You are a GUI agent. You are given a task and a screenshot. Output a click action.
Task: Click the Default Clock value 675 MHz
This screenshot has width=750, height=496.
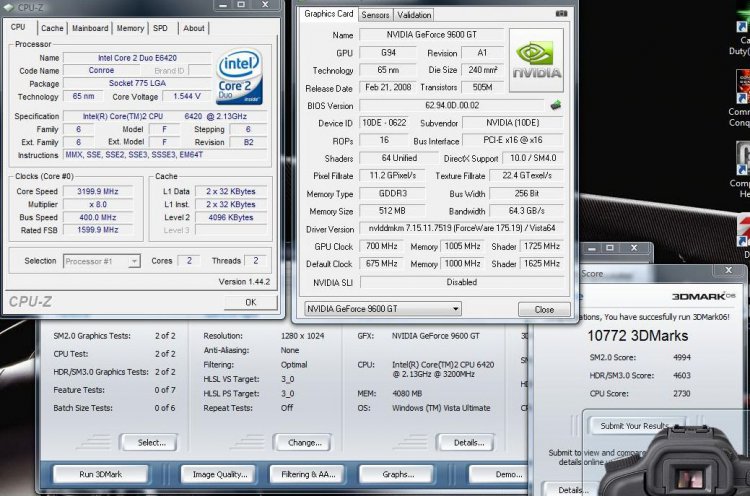coord(381,264)
